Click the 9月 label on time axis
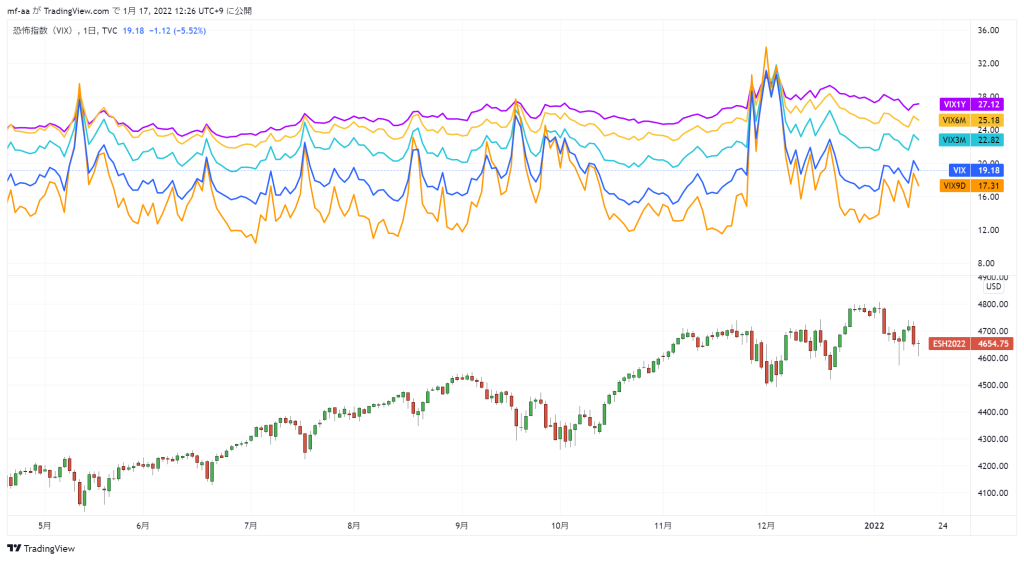Image resolution: width=1024 pixels, height=561 pixels. coord(462,526)
